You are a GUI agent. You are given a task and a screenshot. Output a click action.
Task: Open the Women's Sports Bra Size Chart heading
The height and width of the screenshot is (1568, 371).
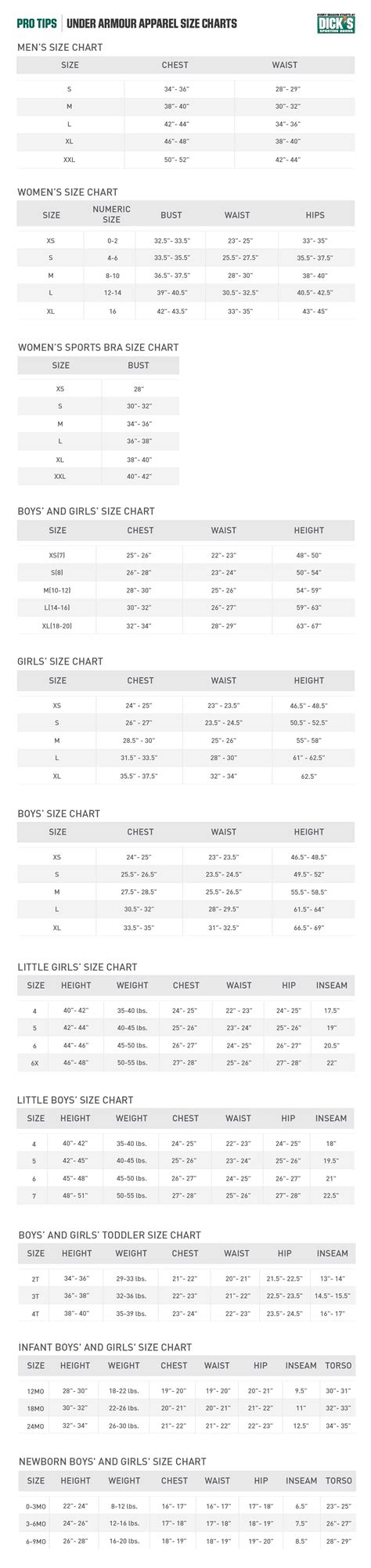[98, 347]
